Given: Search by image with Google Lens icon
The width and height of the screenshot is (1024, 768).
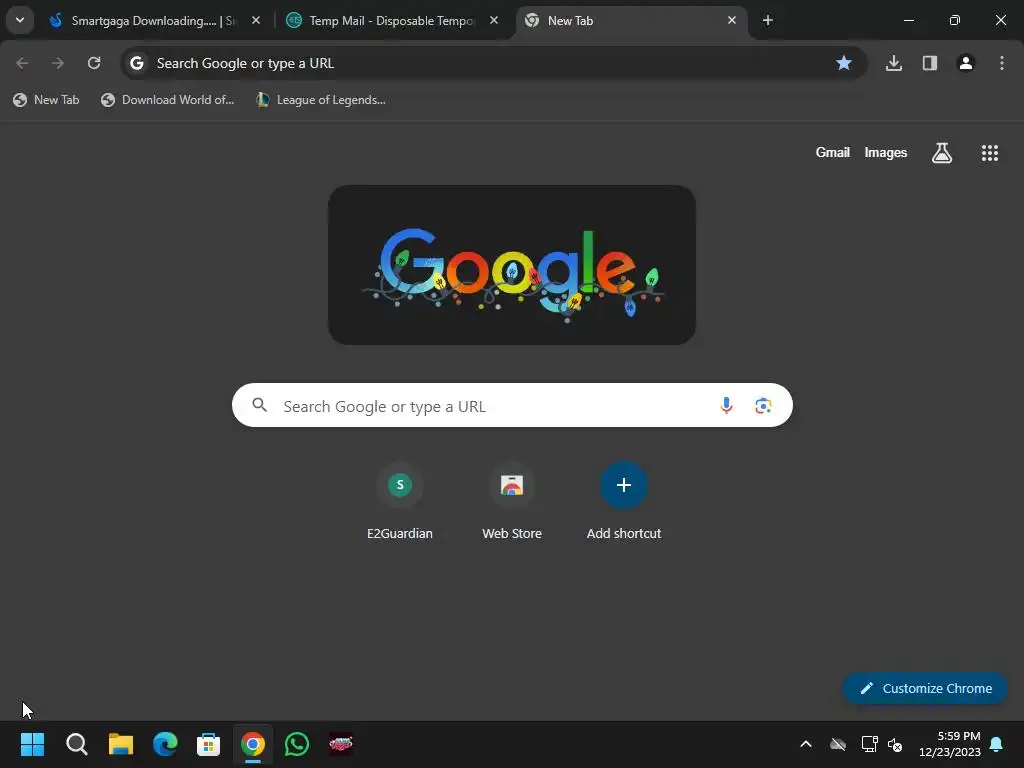Looking at the screenshot, I should pyautogui.click(x=763, y=406).
